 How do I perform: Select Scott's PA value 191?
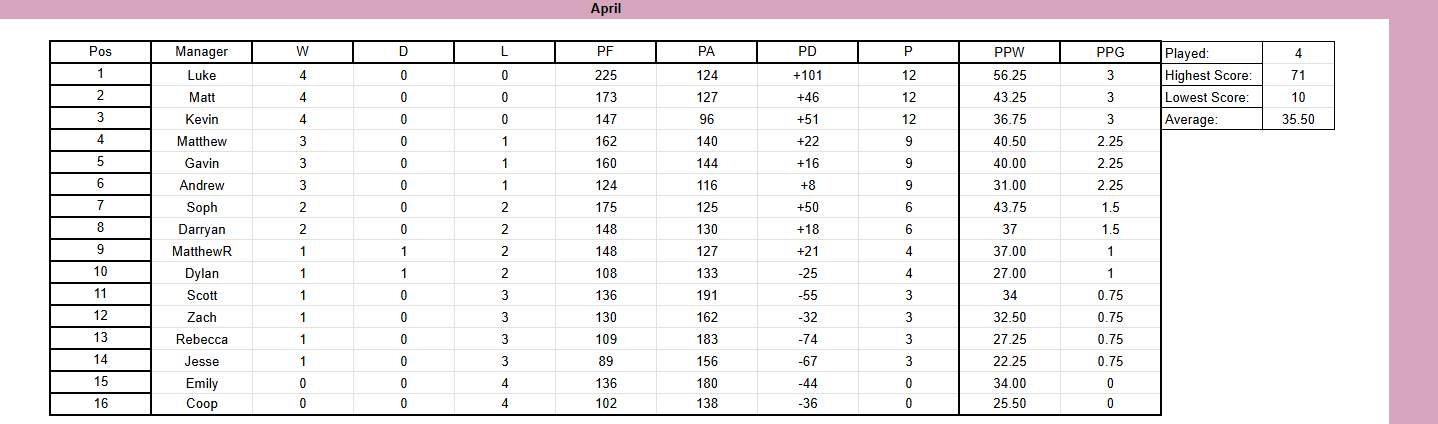pyautogui.click(x=706, y=295)
